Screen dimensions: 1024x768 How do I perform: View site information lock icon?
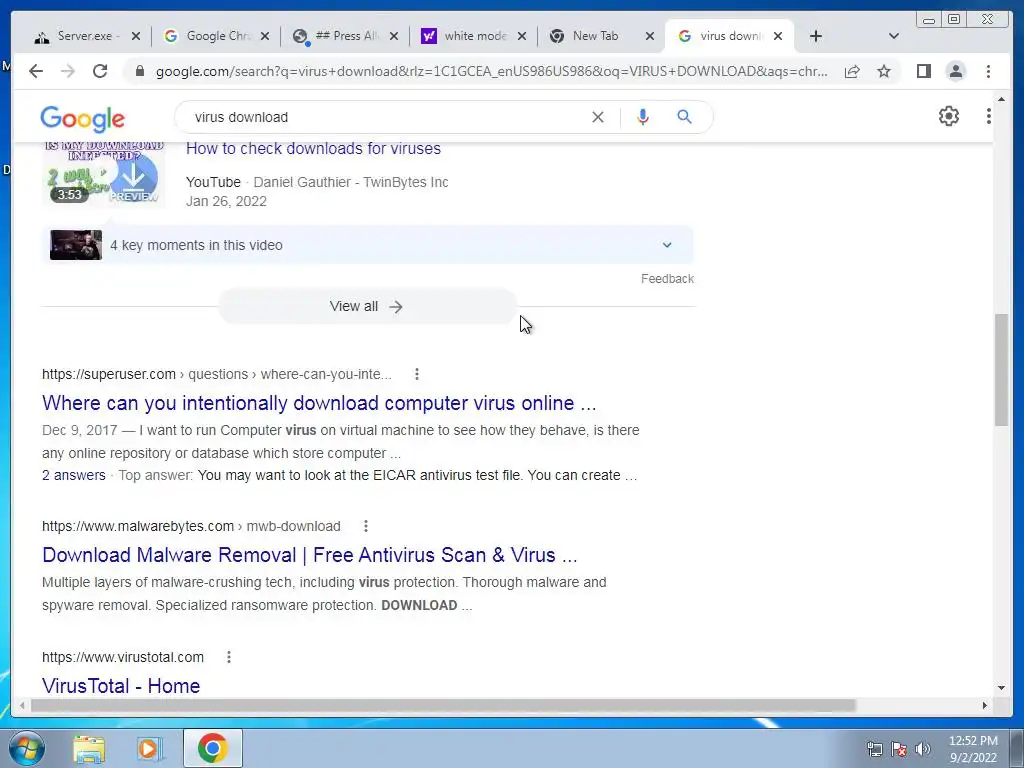pyautogui.click(x=139, y=71)
